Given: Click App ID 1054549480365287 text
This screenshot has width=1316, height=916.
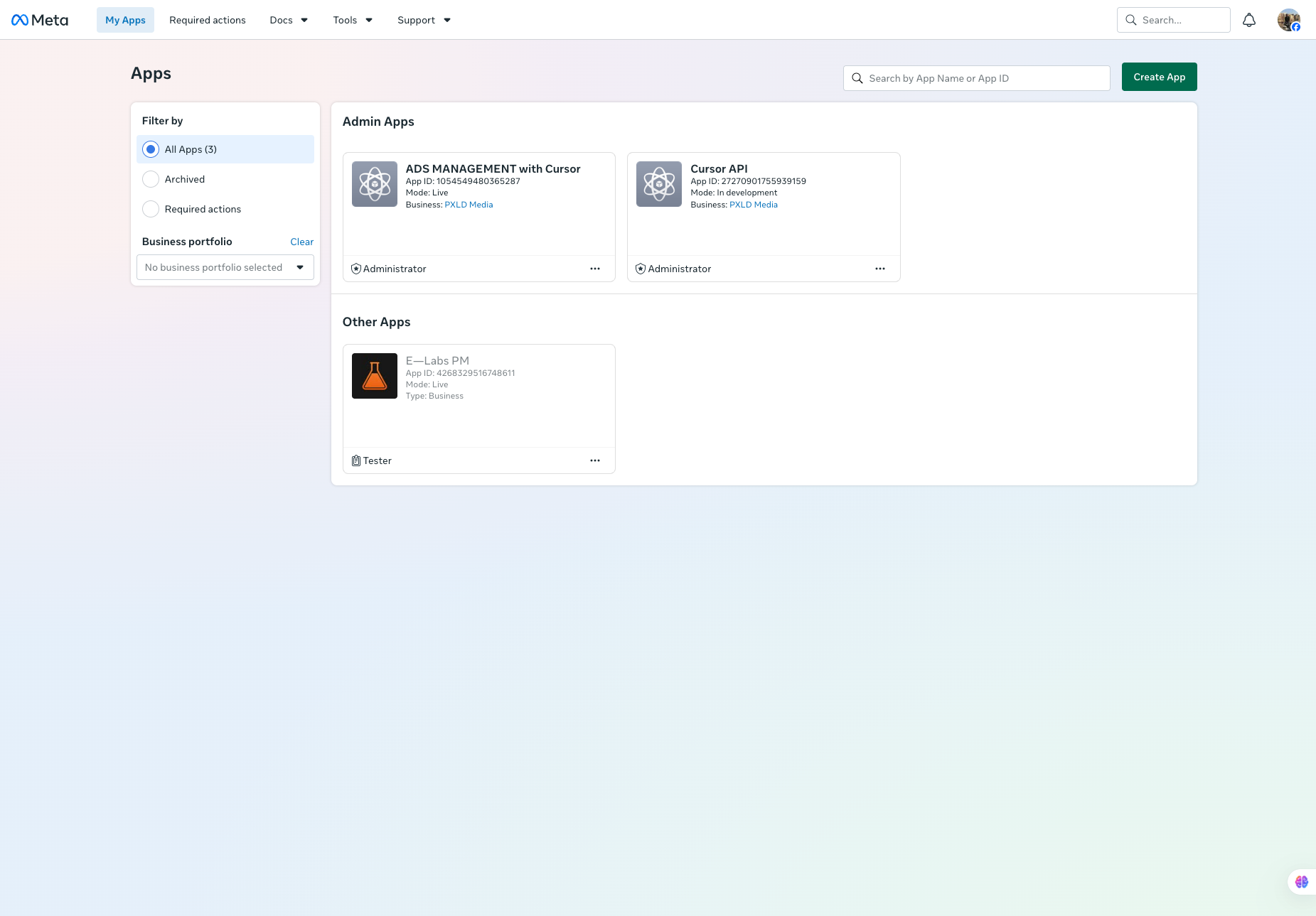Looking at the screenshot, I should click(x=463, y=181).
